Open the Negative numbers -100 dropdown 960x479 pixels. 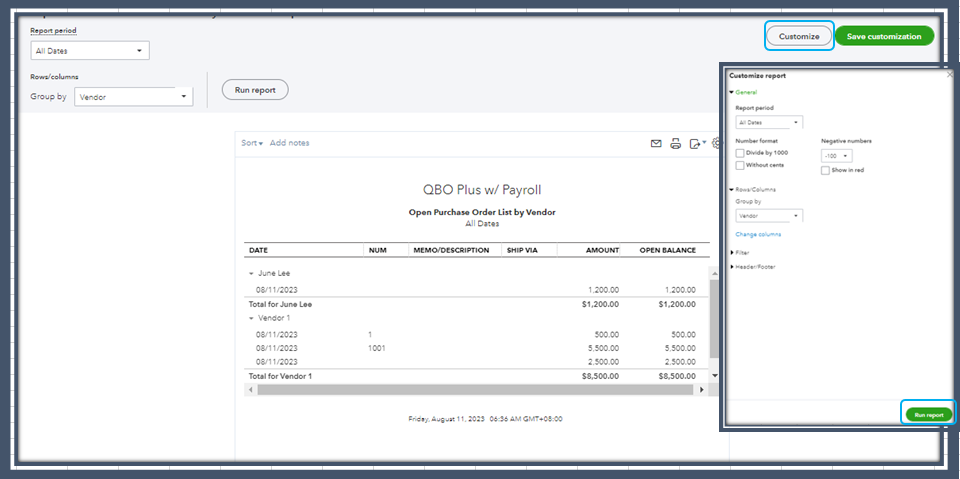point(836,156)
